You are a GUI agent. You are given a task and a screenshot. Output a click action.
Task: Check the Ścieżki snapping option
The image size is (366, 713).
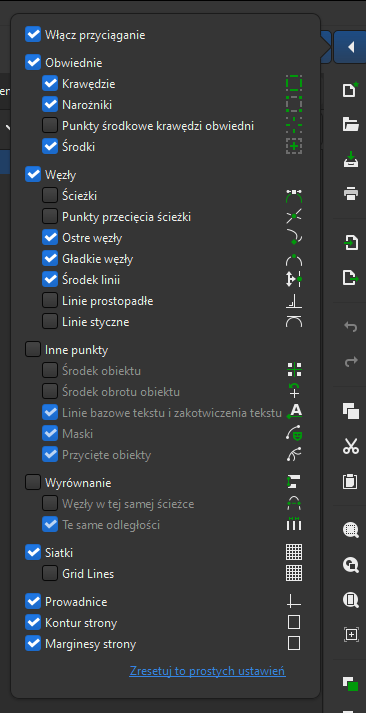click(50, 196)
